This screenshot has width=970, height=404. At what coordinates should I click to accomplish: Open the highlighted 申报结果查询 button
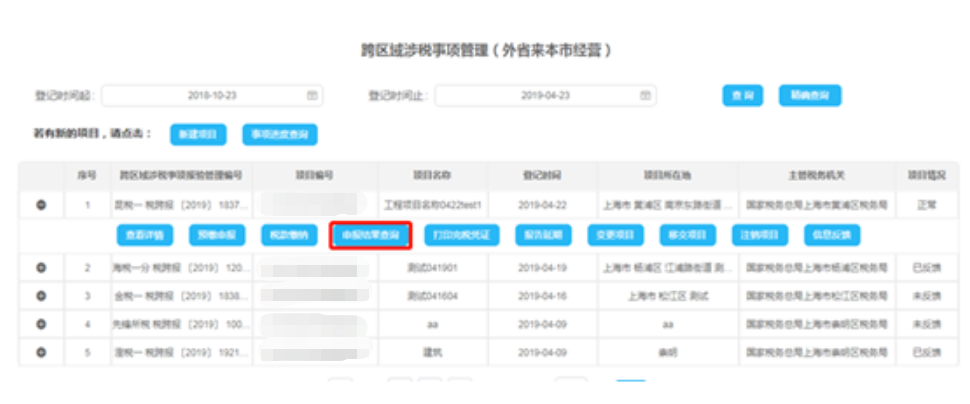pos(371,235)
